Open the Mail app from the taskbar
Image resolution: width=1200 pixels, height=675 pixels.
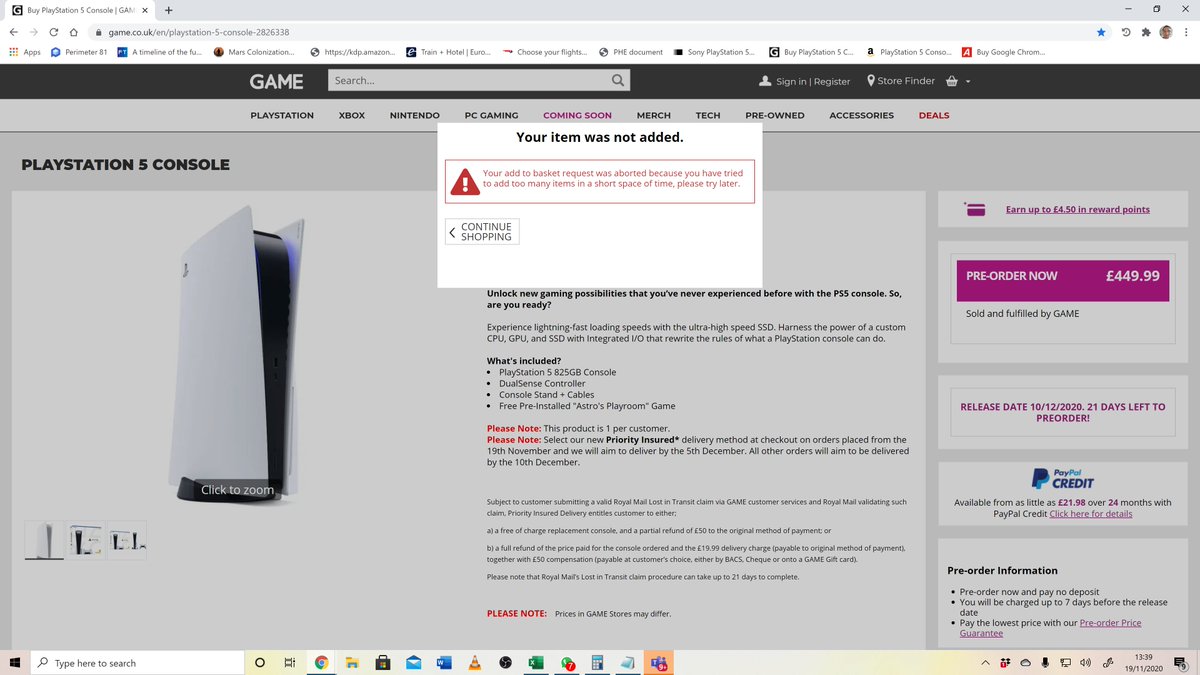[x=413, y=663]
